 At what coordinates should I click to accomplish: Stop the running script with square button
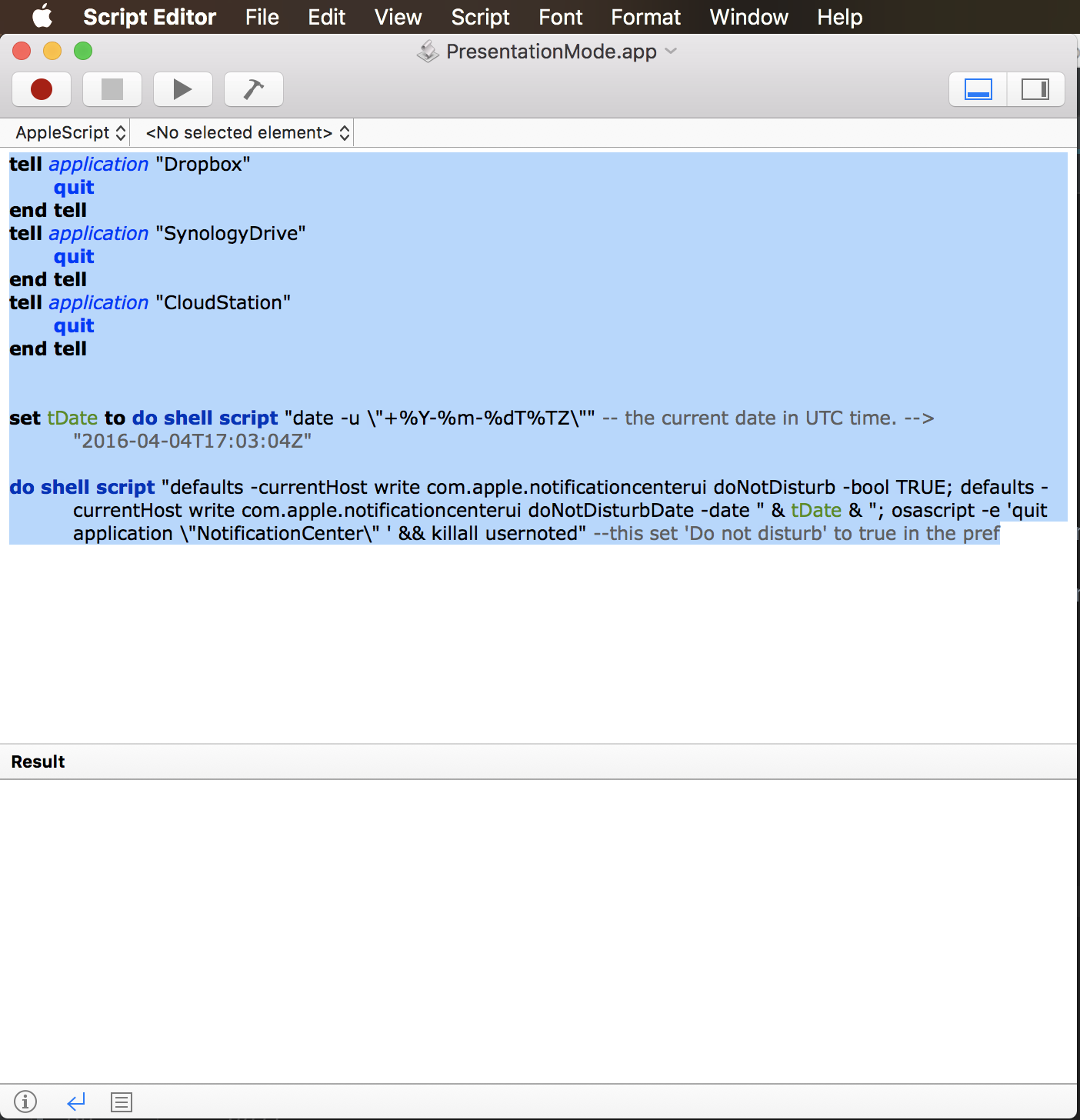click(x=112, y=89)
